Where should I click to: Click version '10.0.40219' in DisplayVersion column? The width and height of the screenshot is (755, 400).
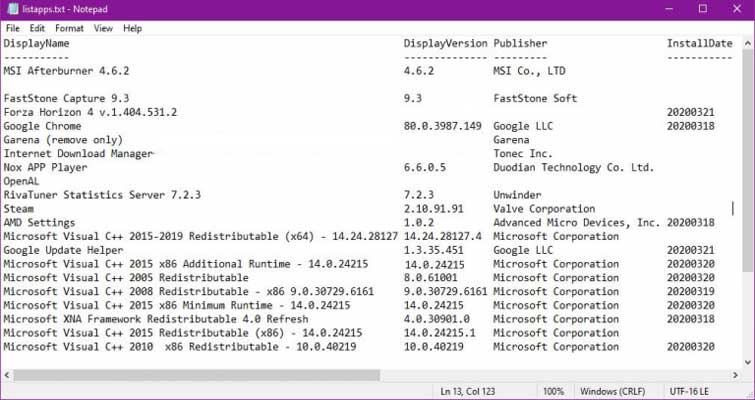tap(433, 347)
